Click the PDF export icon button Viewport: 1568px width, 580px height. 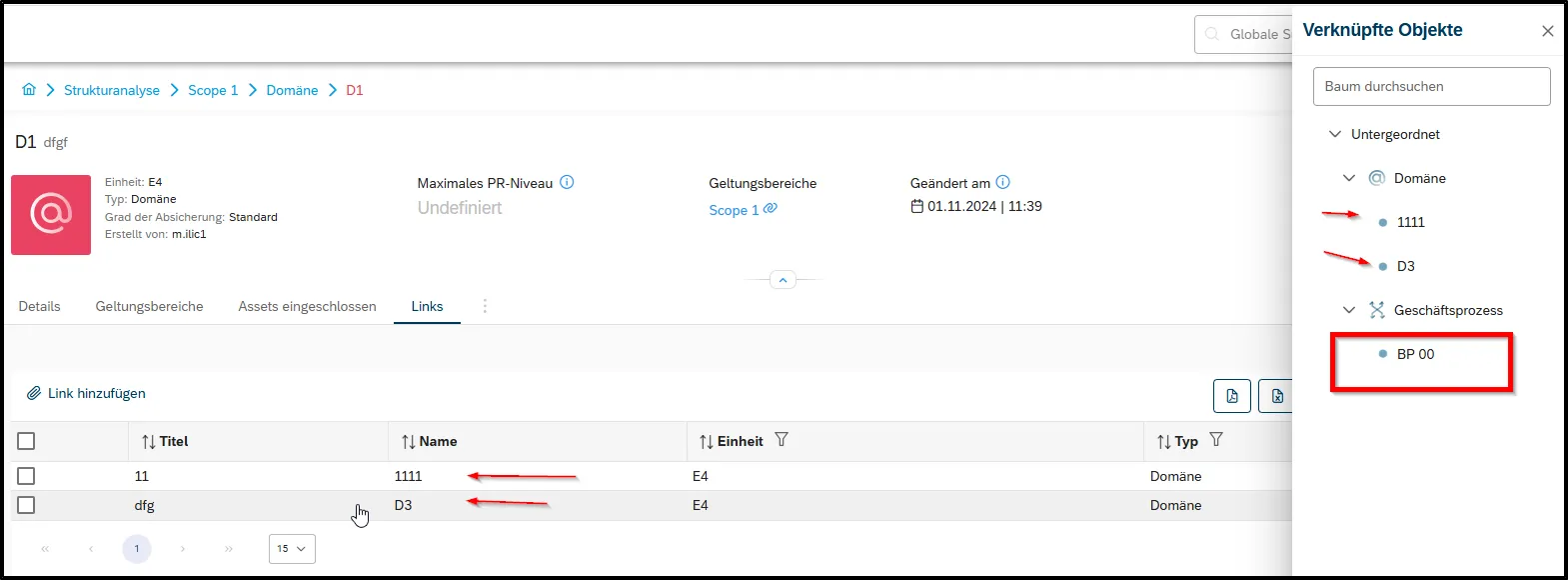pos(1232,396)
